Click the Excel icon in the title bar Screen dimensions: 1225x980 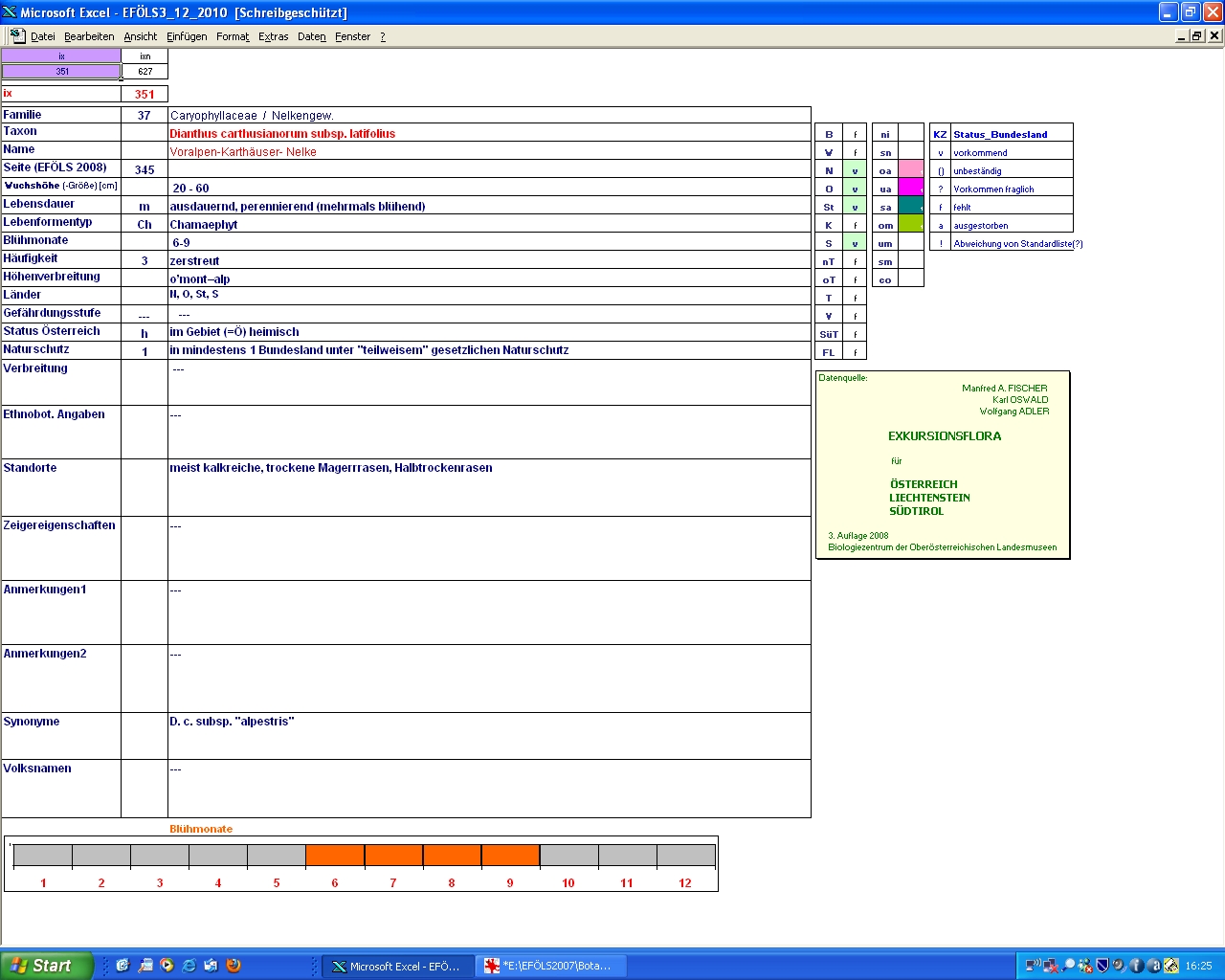[x=10, y=12]
